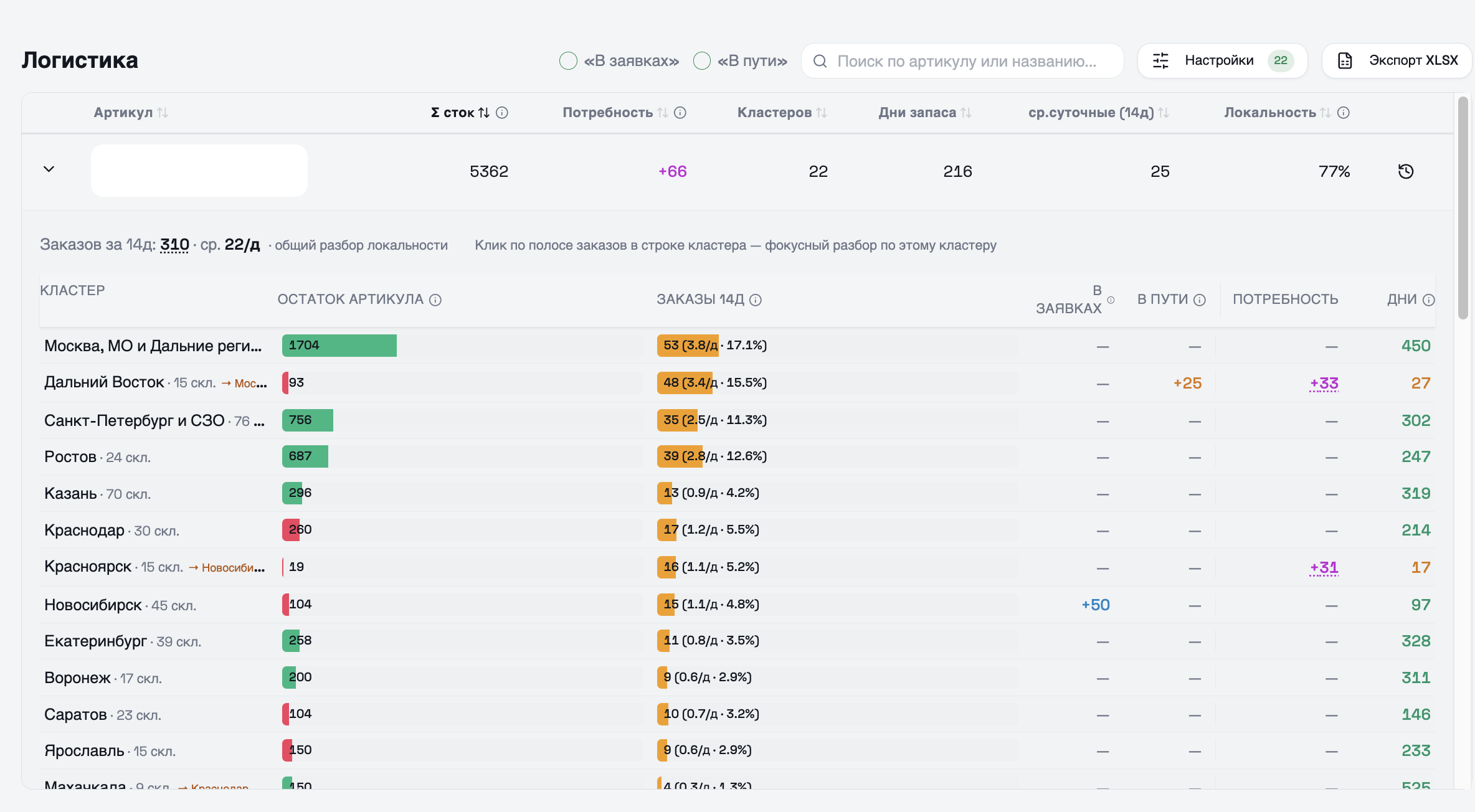1475x812 pixels.
Task: Click the +25 В пути value
Action: [x=1187, y=383]
